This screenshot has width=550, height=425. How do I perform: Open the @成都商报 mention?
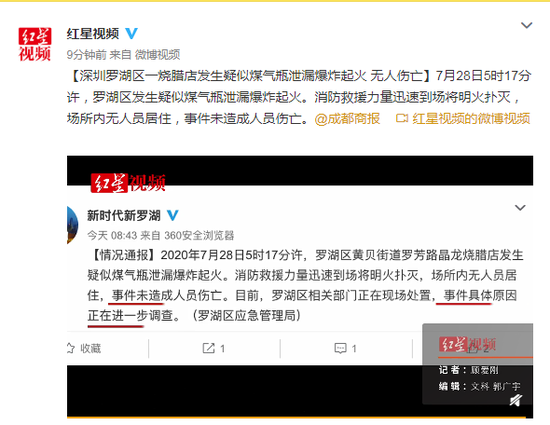347,119
